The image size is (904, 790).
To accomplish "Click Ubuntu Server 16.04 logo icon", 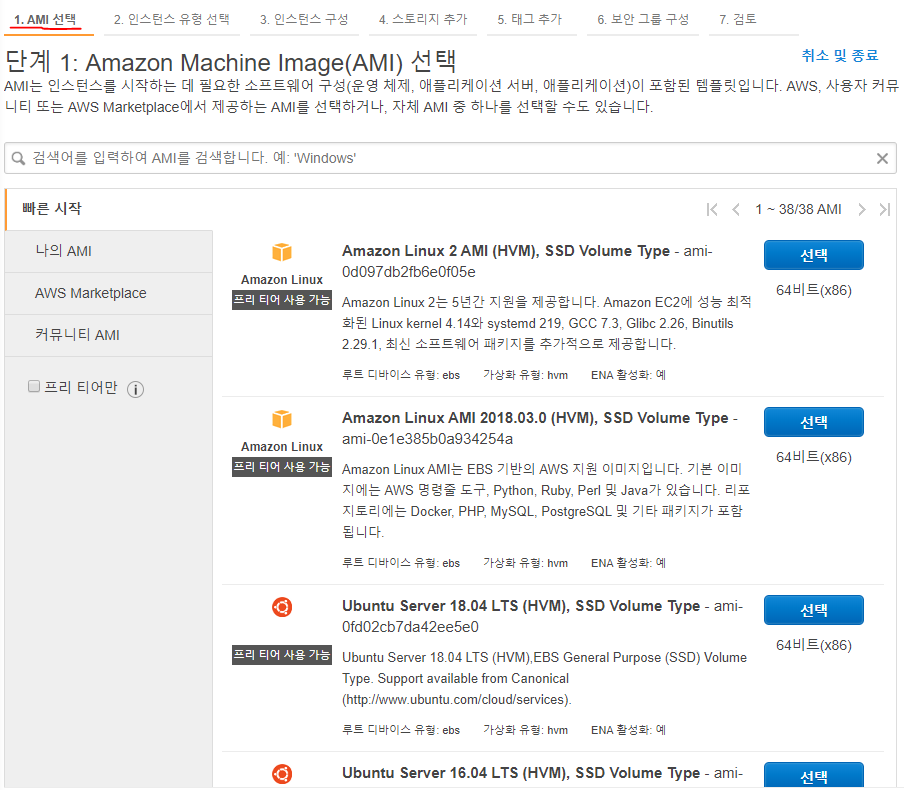I will click(282, 774).
